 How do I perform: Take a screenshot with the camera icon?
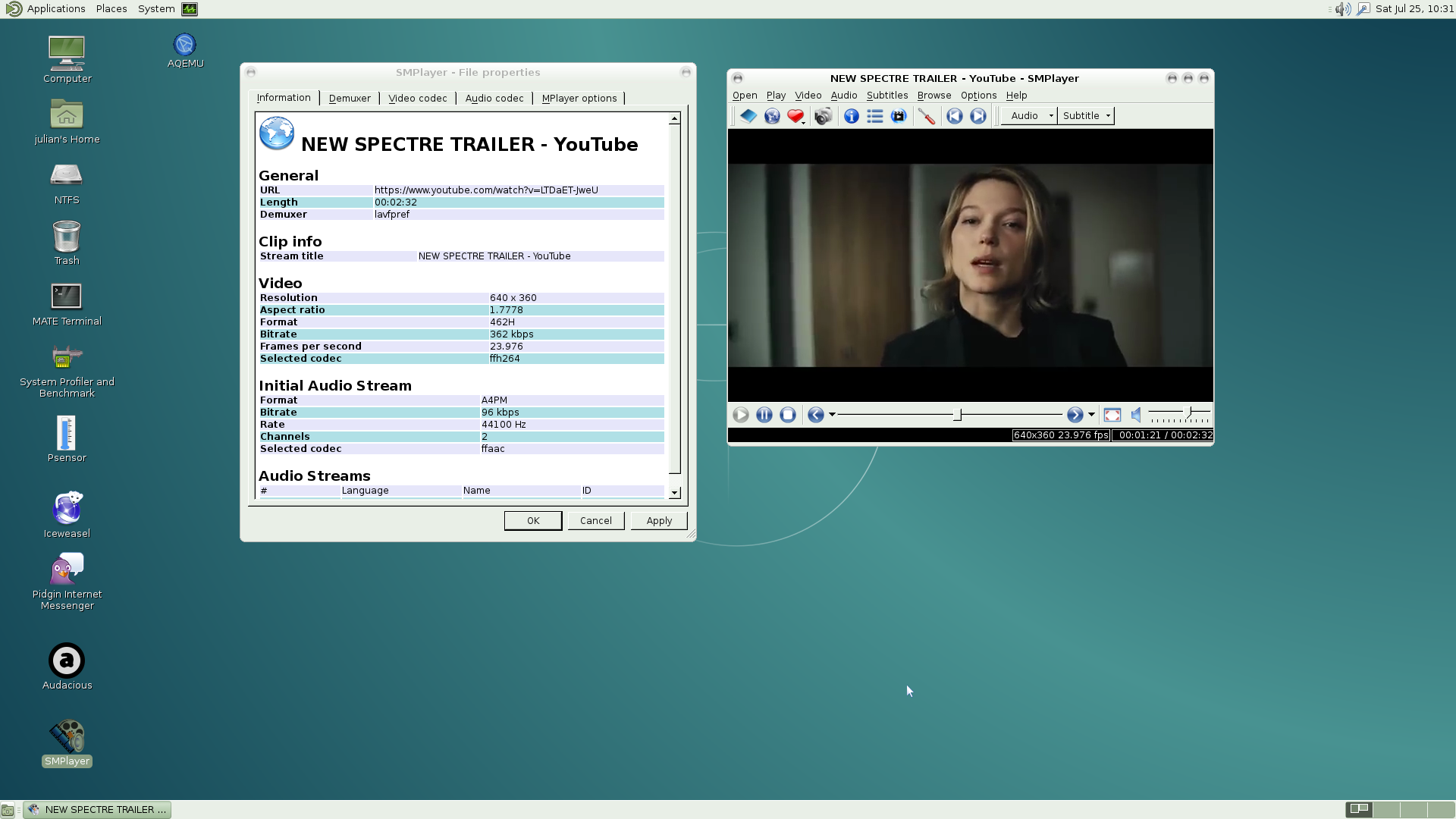[x=823, y=116]
